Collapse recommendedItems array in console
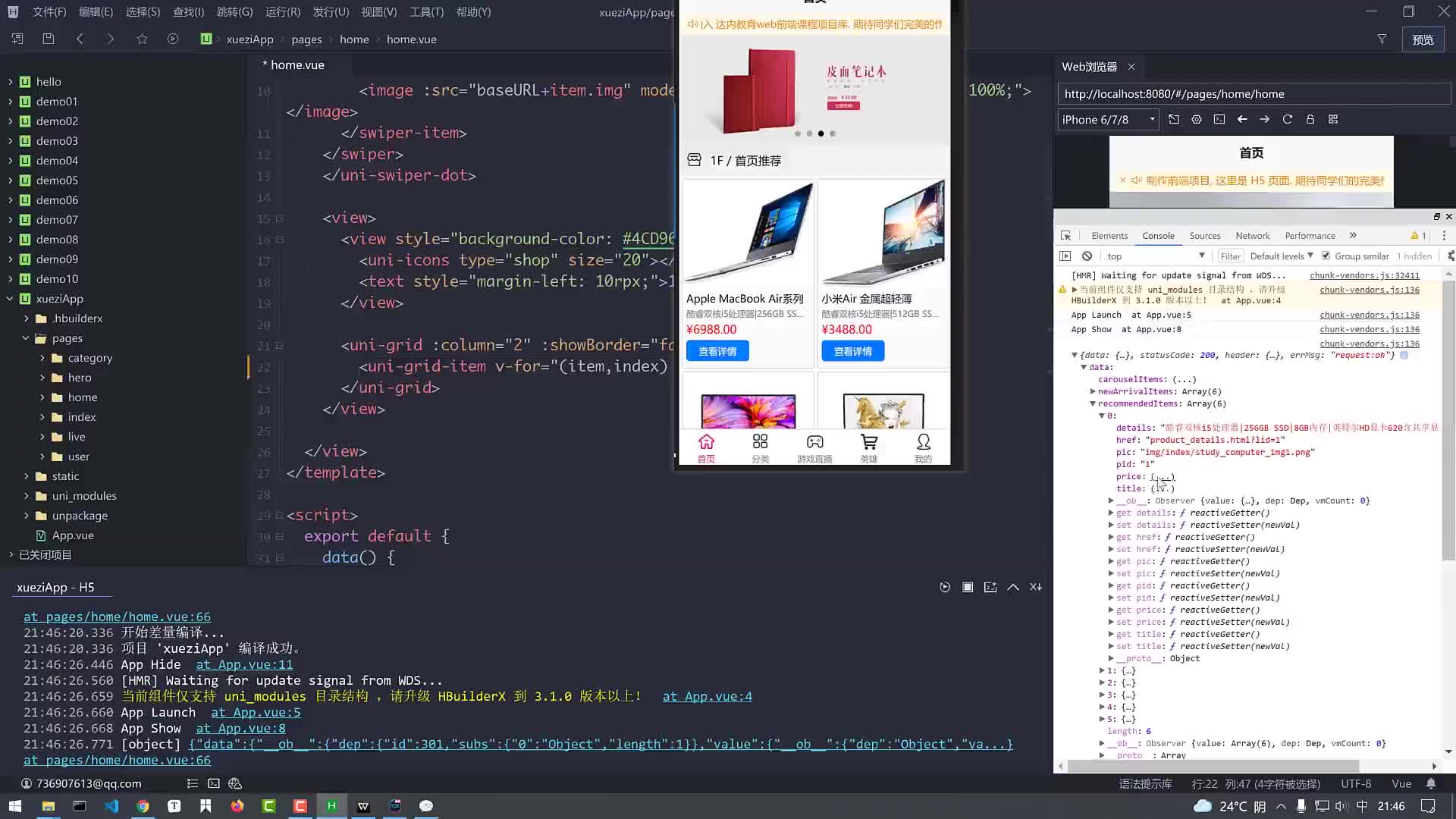The image size is (1456, 819). coord(1093,403)
